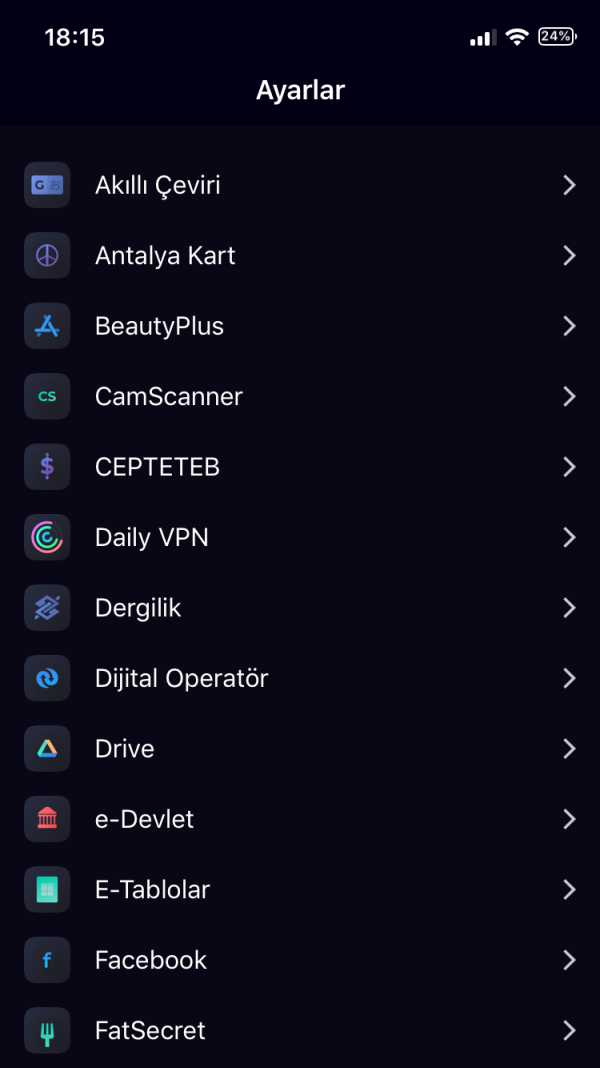Tap the e-Devlet building icon
The width and height of the screenshot is (600, 1068).
(47, 819)
